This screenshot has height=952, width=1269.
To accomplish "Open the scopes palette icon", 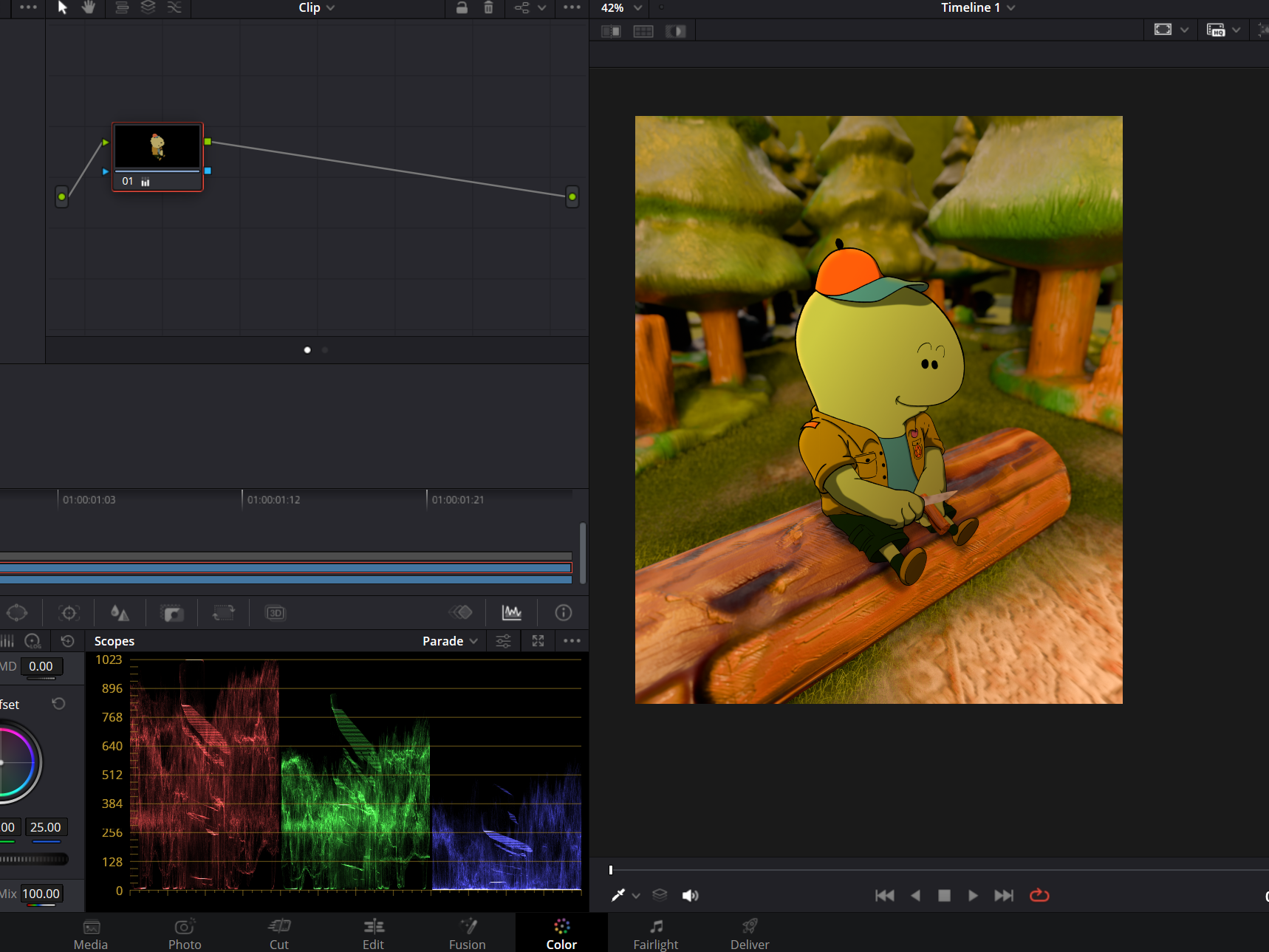I will tap(512, 612).
